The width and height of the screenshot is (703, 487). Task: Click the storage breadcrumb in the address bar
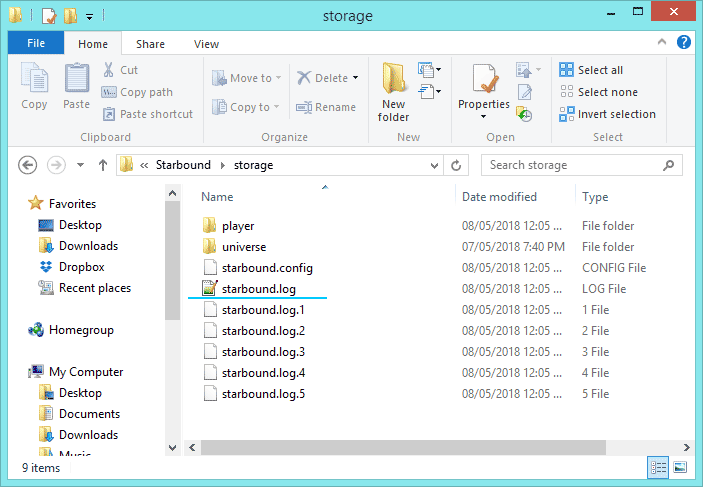(x=253, y=165)
